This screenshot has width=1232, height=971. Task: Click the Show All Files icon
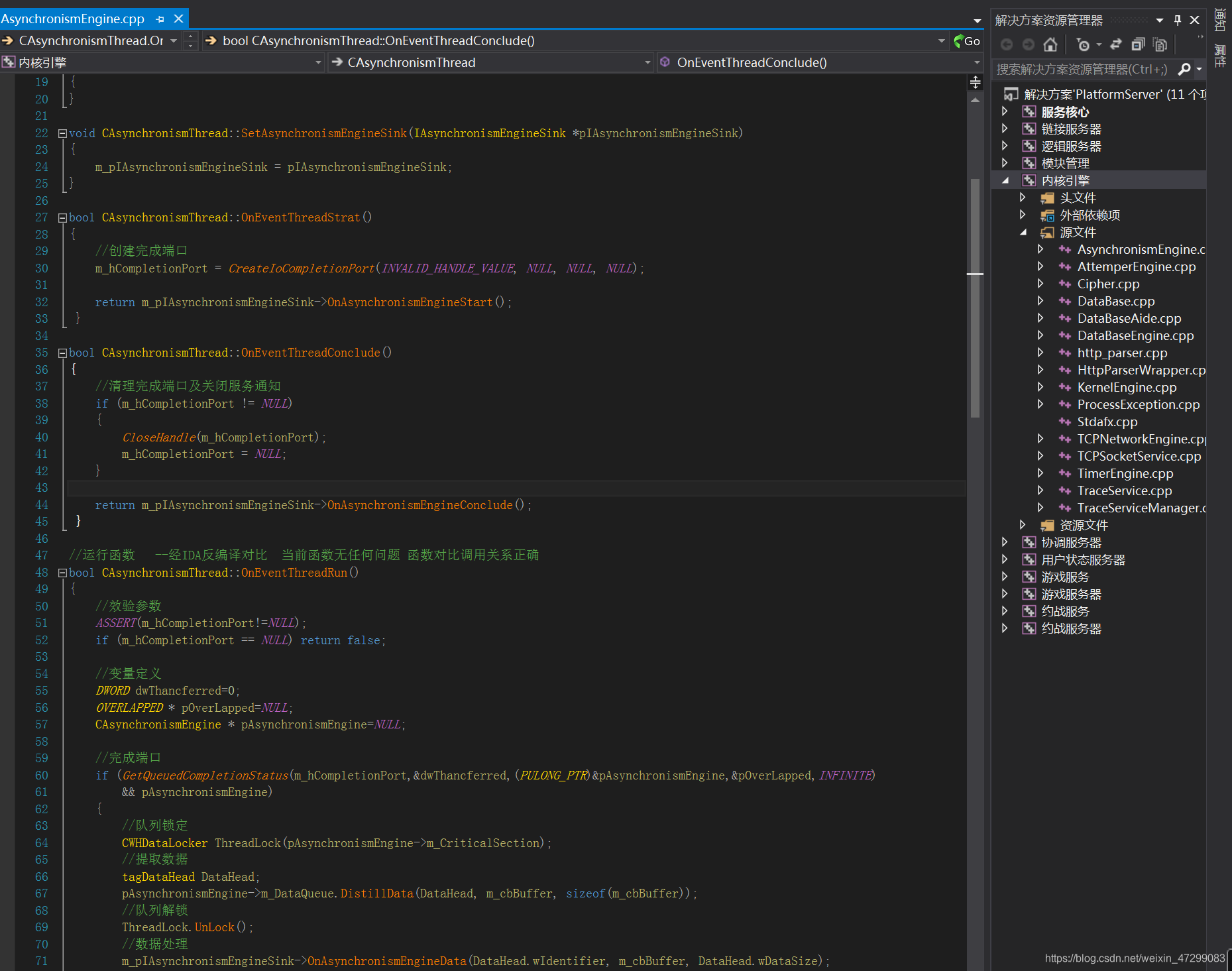1160,44
